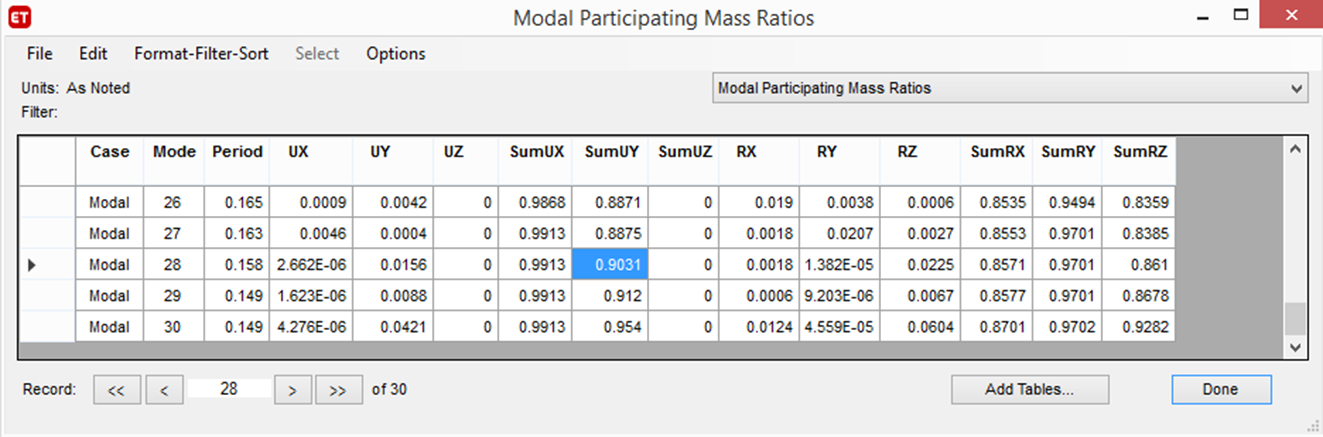Image resolution: width=1323 pixels, height=437 pixels.
Task: Jump to last record button
Action: point(338,390)
